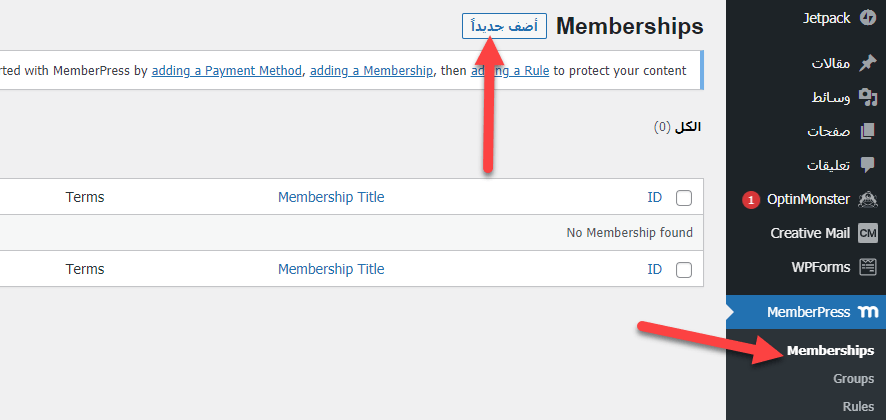Follow the adding a Payment Method link

click(x=227, y=71)
